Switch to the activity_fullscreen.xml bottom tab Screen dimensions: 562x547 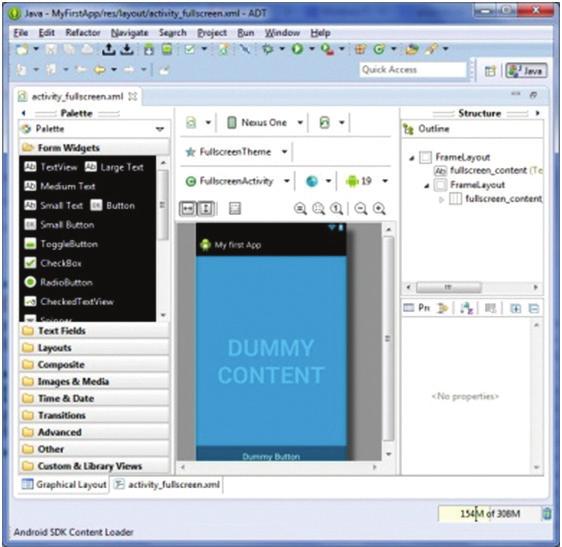pos(167,485)
